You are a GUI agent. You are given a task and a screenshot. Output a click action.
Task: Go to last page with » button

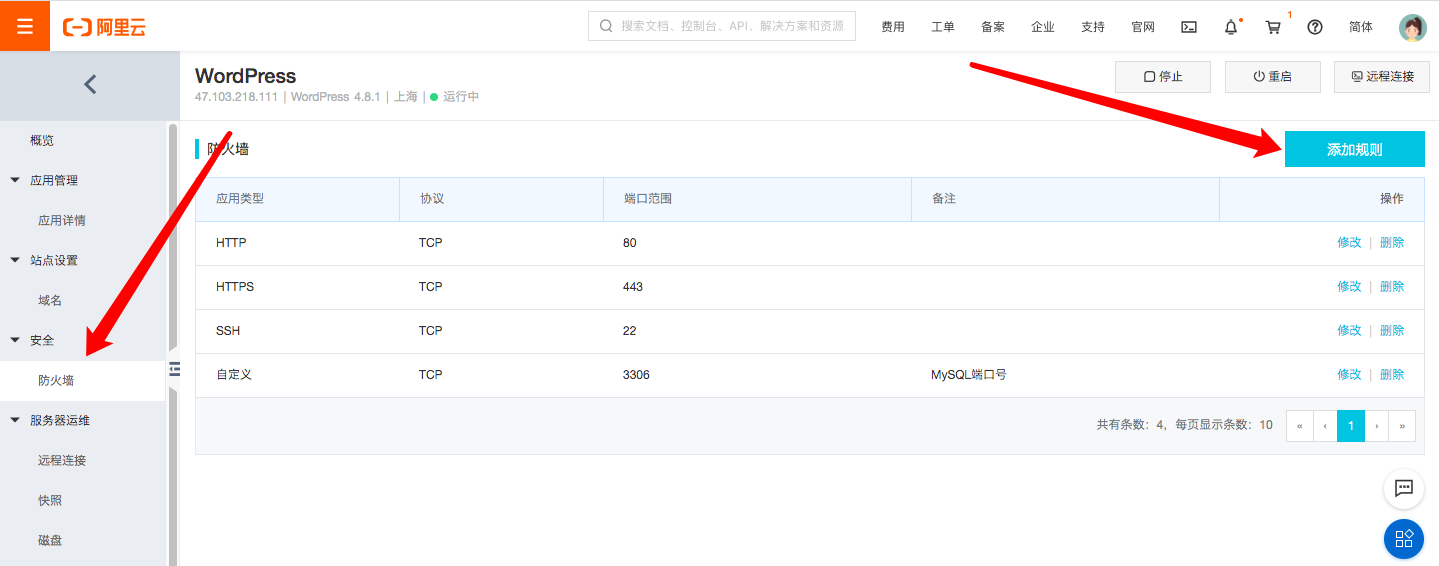click(1403, 425)
